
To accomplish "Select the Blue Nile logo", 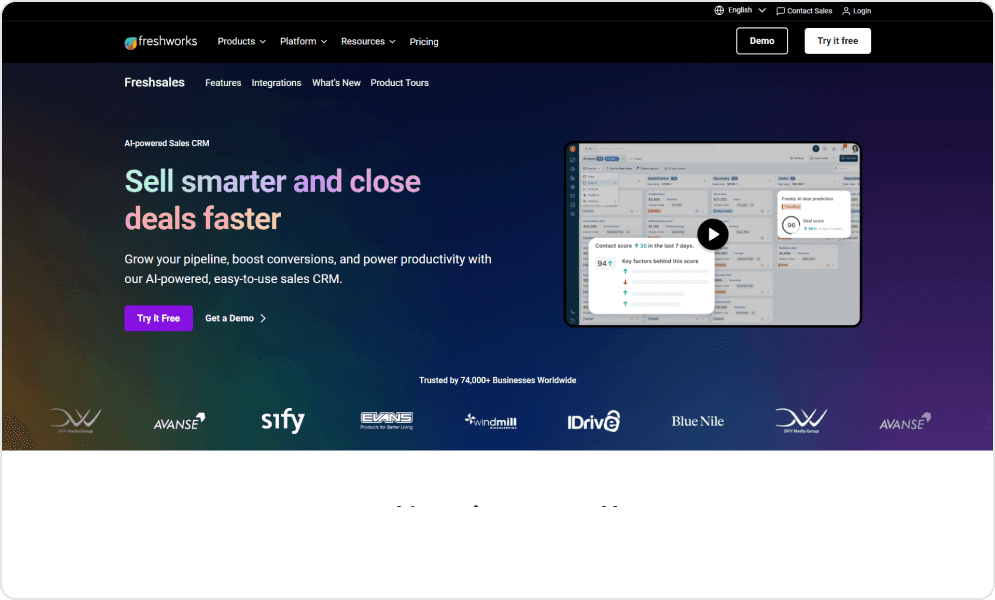I will [x=697, y=420].
